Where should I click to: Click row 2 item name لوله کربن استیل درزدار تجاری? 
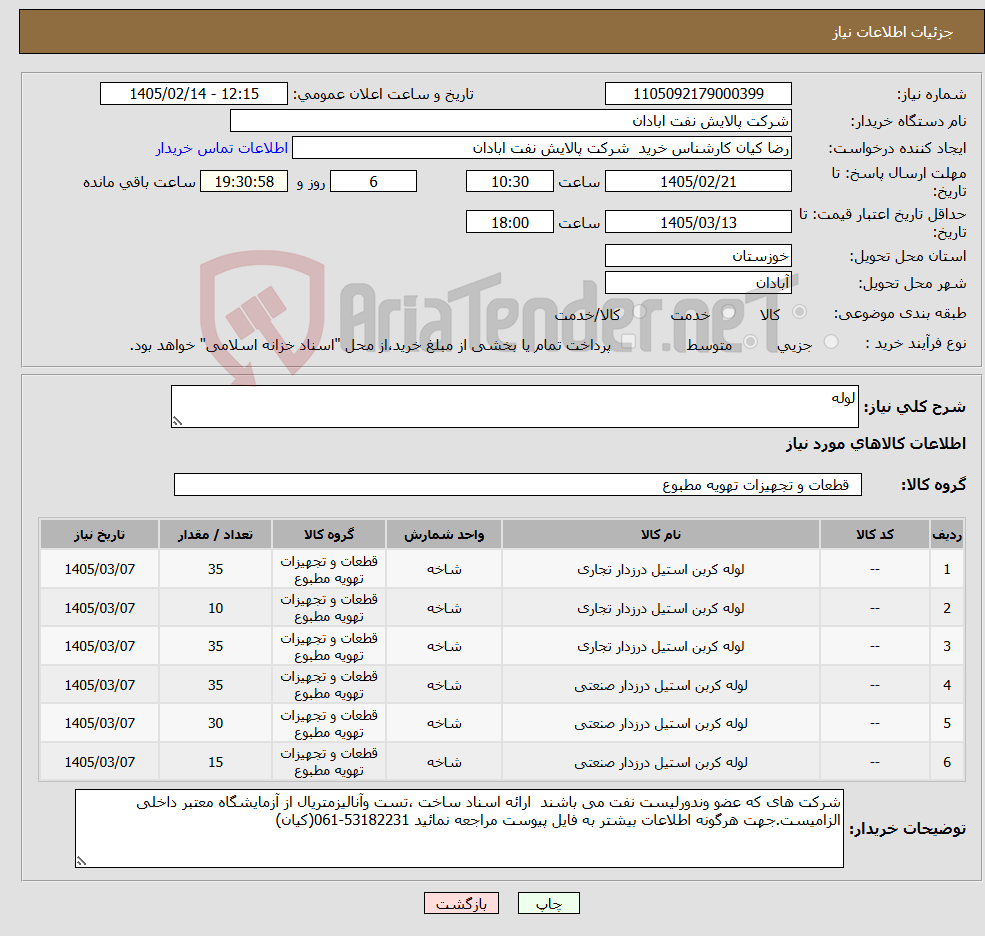[660, 608]
